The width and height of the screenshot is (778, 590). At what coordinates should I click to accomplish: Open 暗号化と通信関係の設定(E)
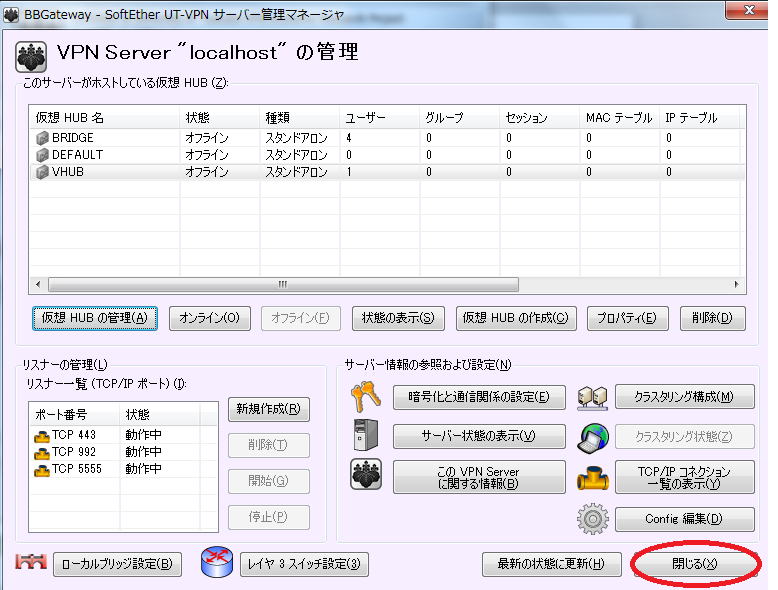click(x=479, y=397)
